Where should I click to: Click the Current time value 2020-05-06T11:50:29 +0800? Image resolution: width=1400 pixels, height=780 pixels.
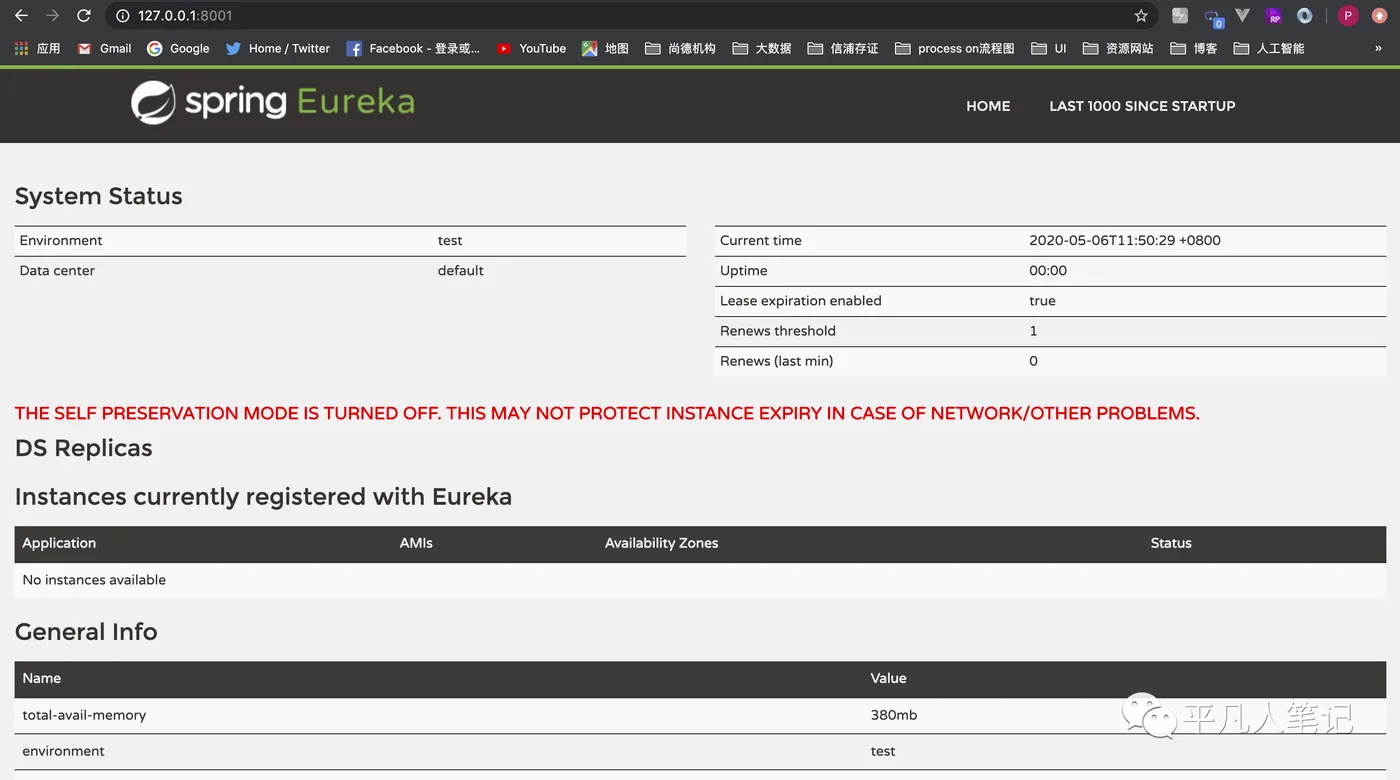[x=1125, y=241]
